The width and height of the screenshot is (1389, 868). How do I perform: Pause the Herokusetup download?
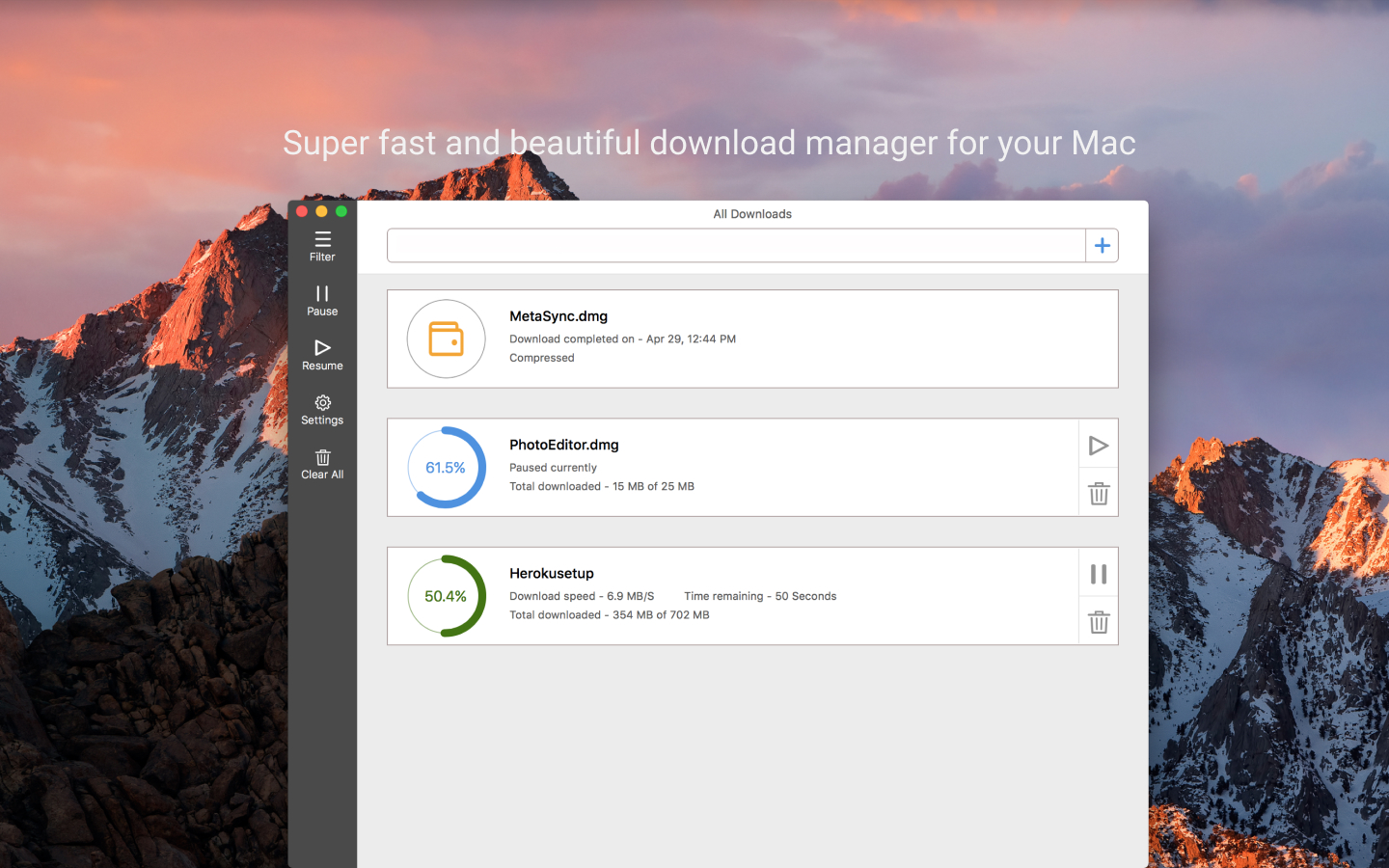1098,574
